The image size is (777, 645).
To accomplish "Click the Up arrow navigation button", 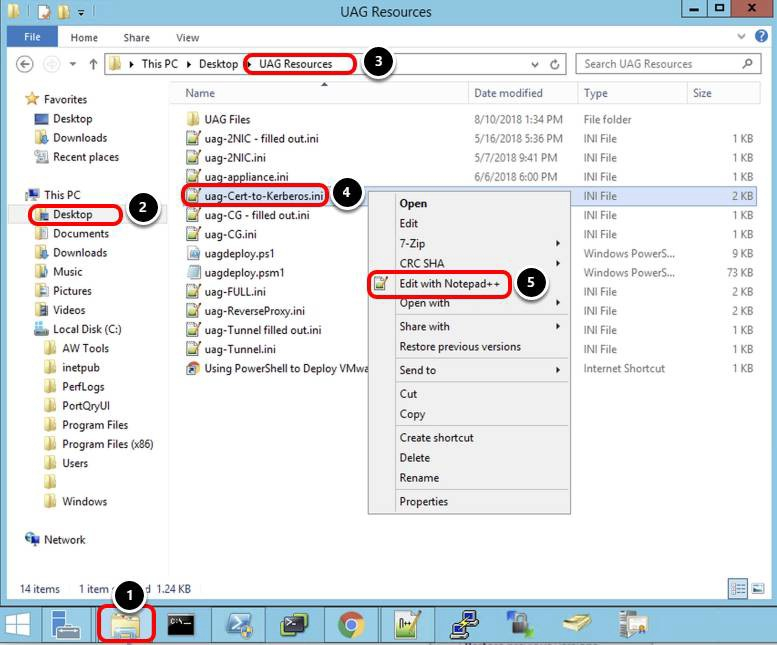I will [x=93, y=64].
